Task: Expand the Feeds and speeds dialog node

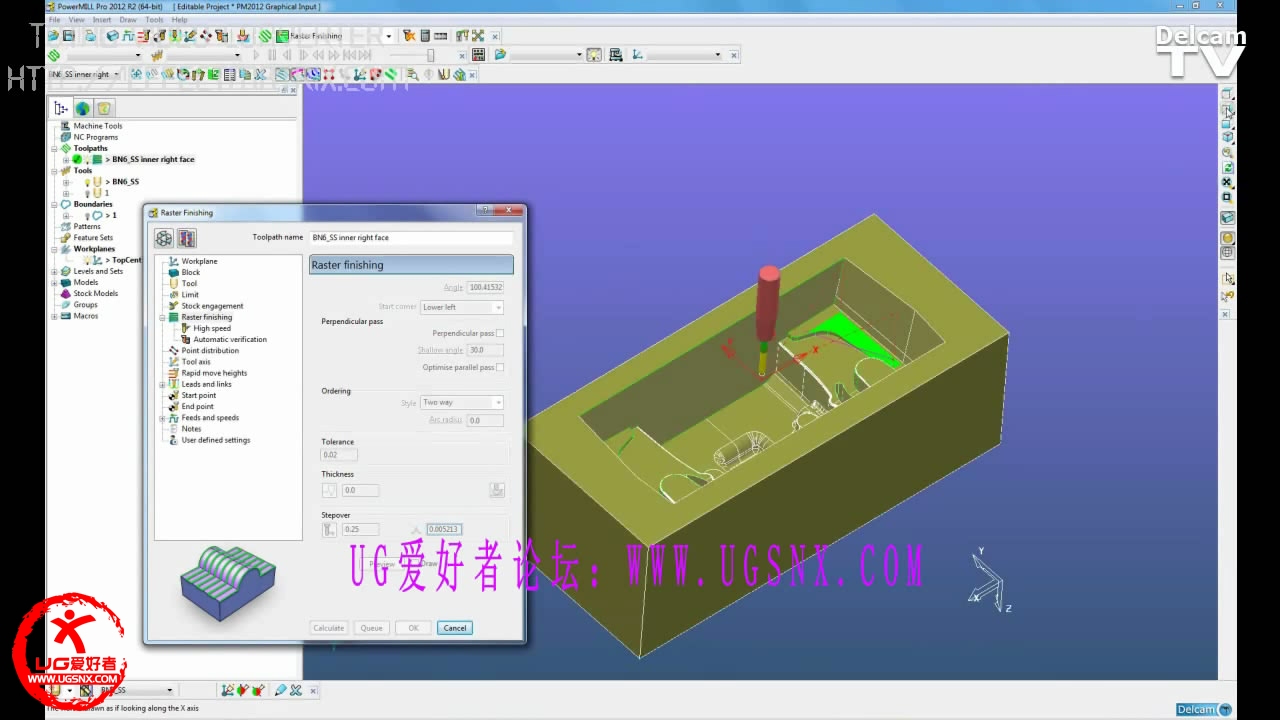Action: point(162,418)
